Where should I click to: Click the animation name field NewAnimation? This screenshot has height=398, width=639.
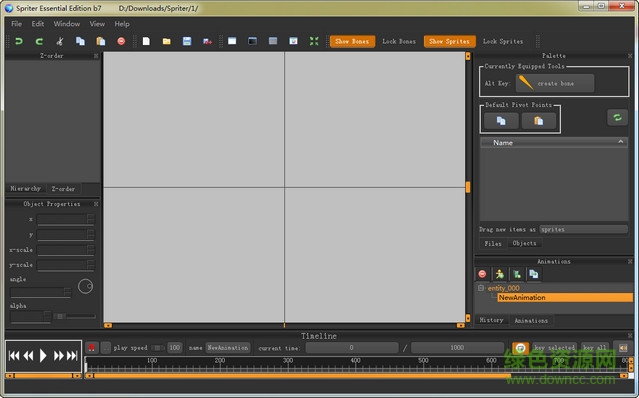(227, 347)
